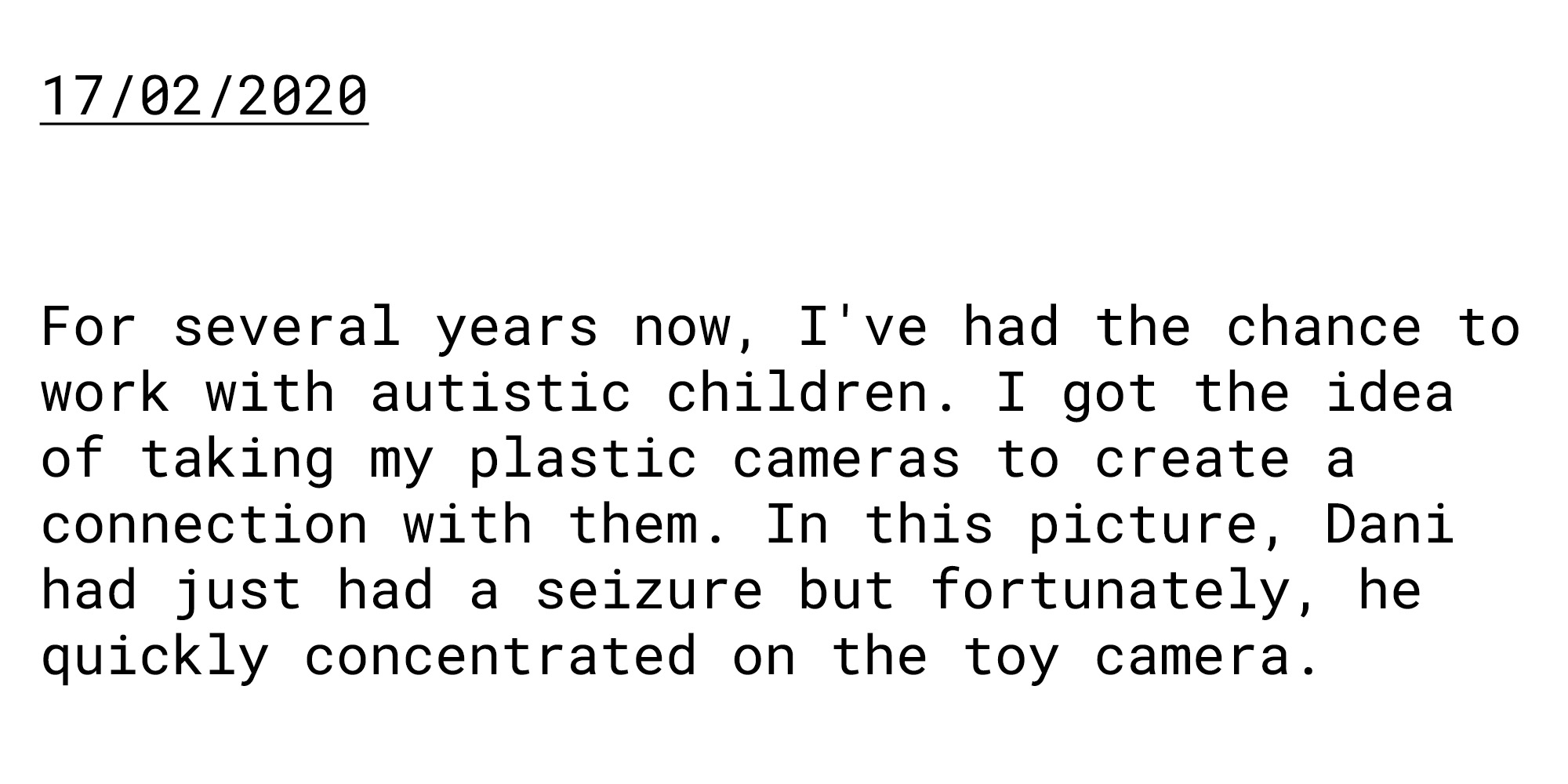Click the word "just" before "had a seizure"
1568x784 pixels.
pos(237,590)
